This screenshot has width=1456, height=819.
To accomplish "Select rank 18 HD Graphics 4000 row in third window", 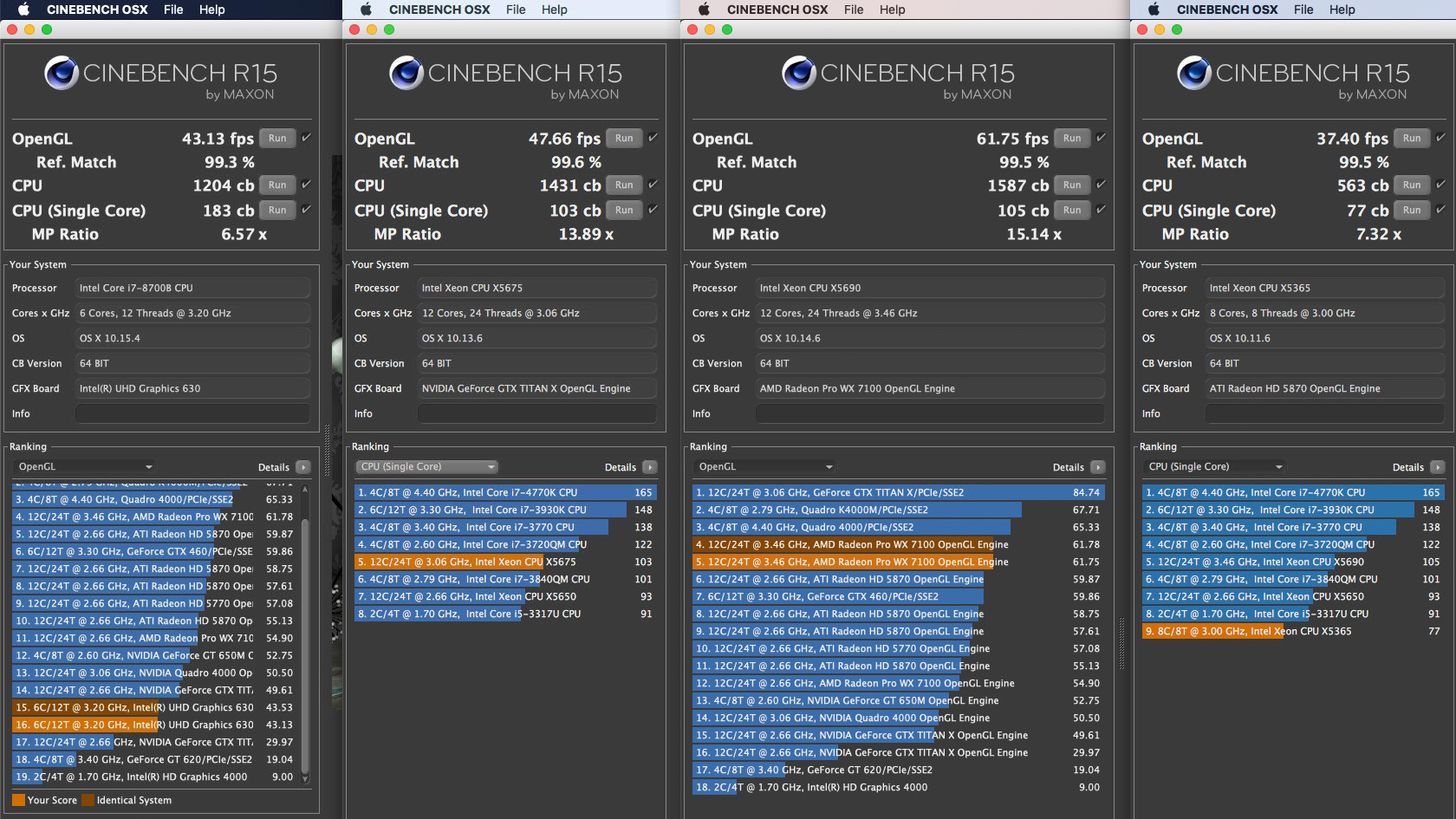I will point(899,787).
